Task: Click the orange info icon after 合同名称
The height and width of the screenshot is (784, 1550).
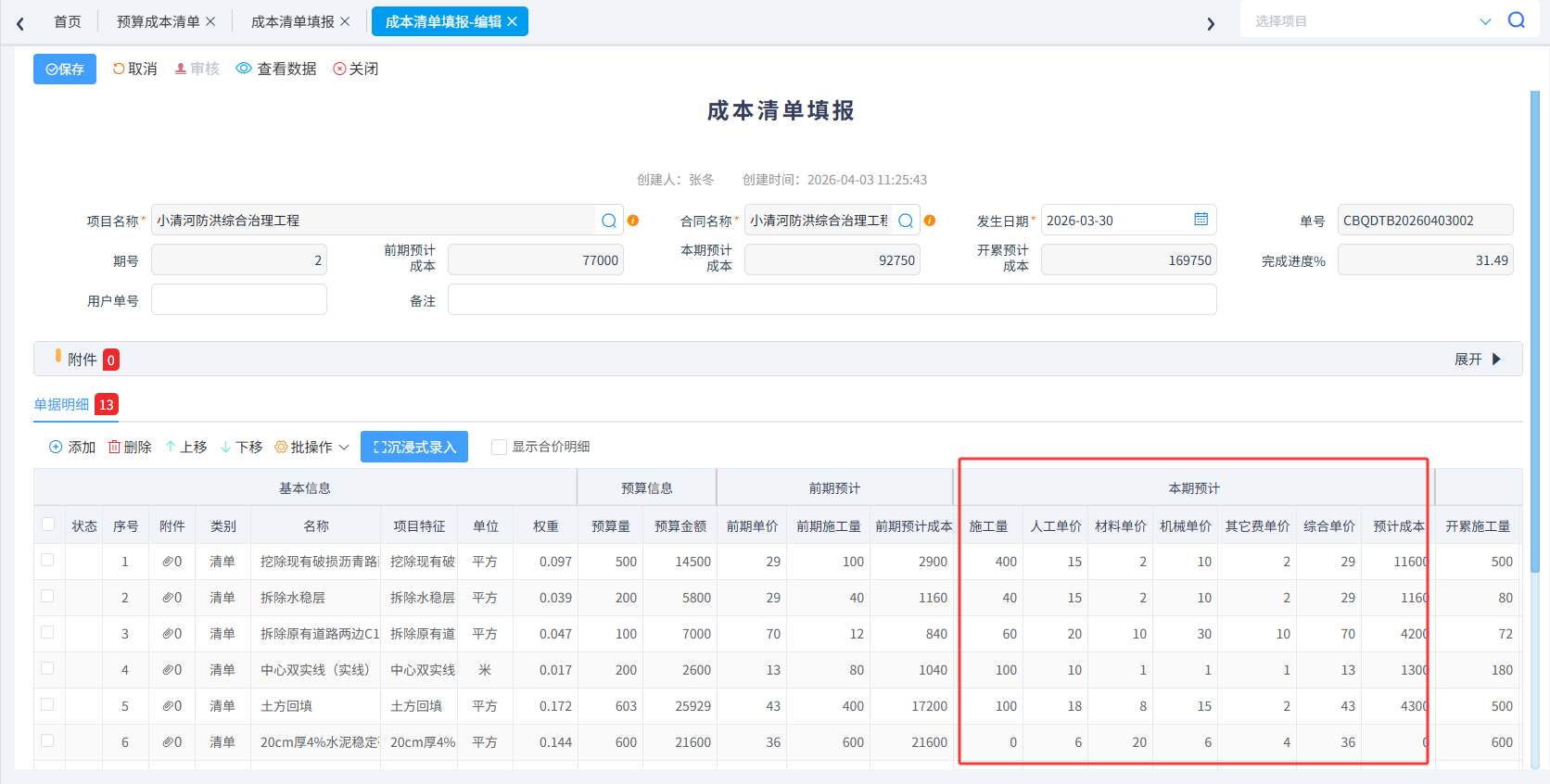Action: pos(930,221)
